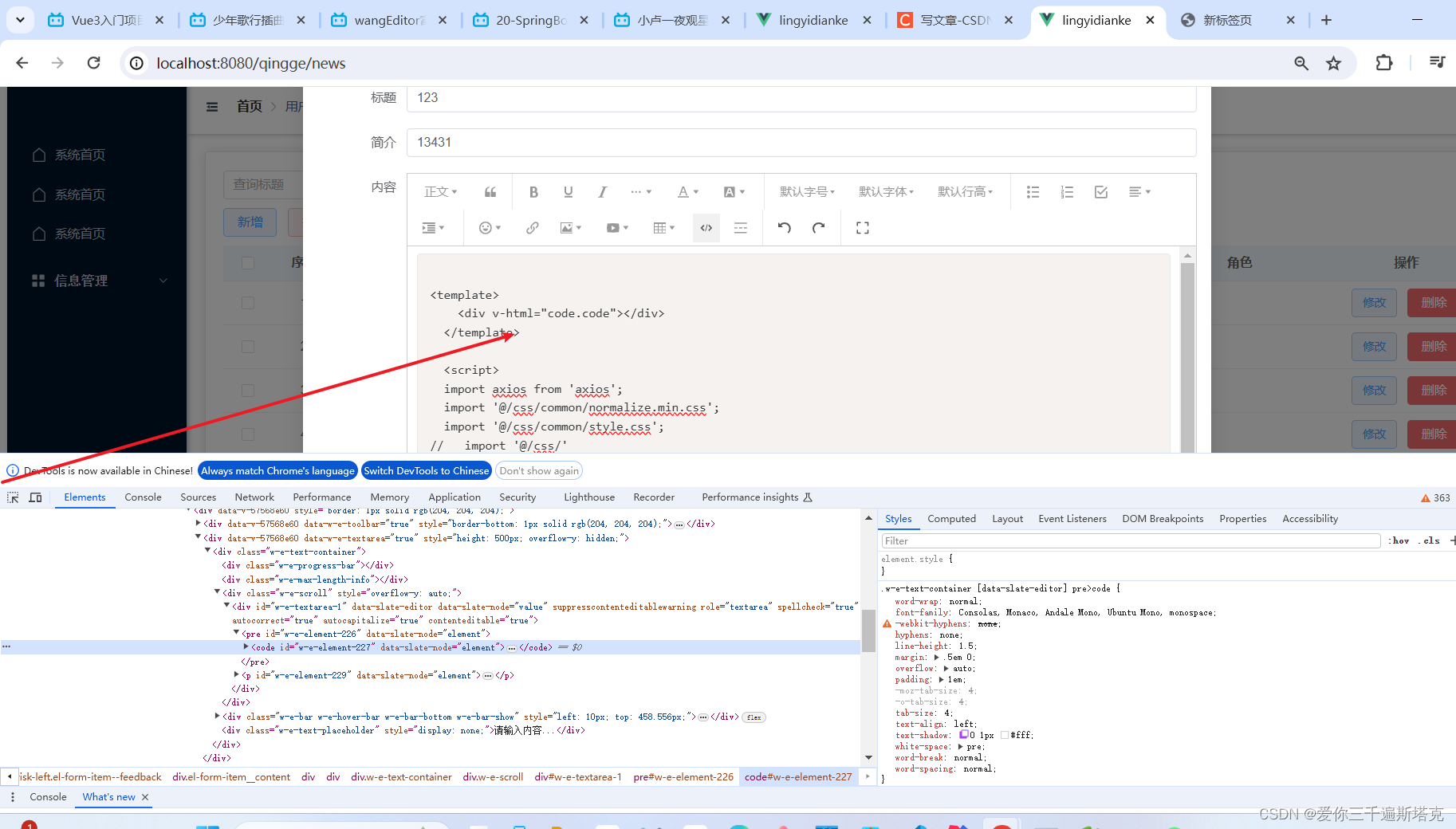Toggle the todo list option in the toolbar
The image size is (1456, 829).
click(1101, 191)
